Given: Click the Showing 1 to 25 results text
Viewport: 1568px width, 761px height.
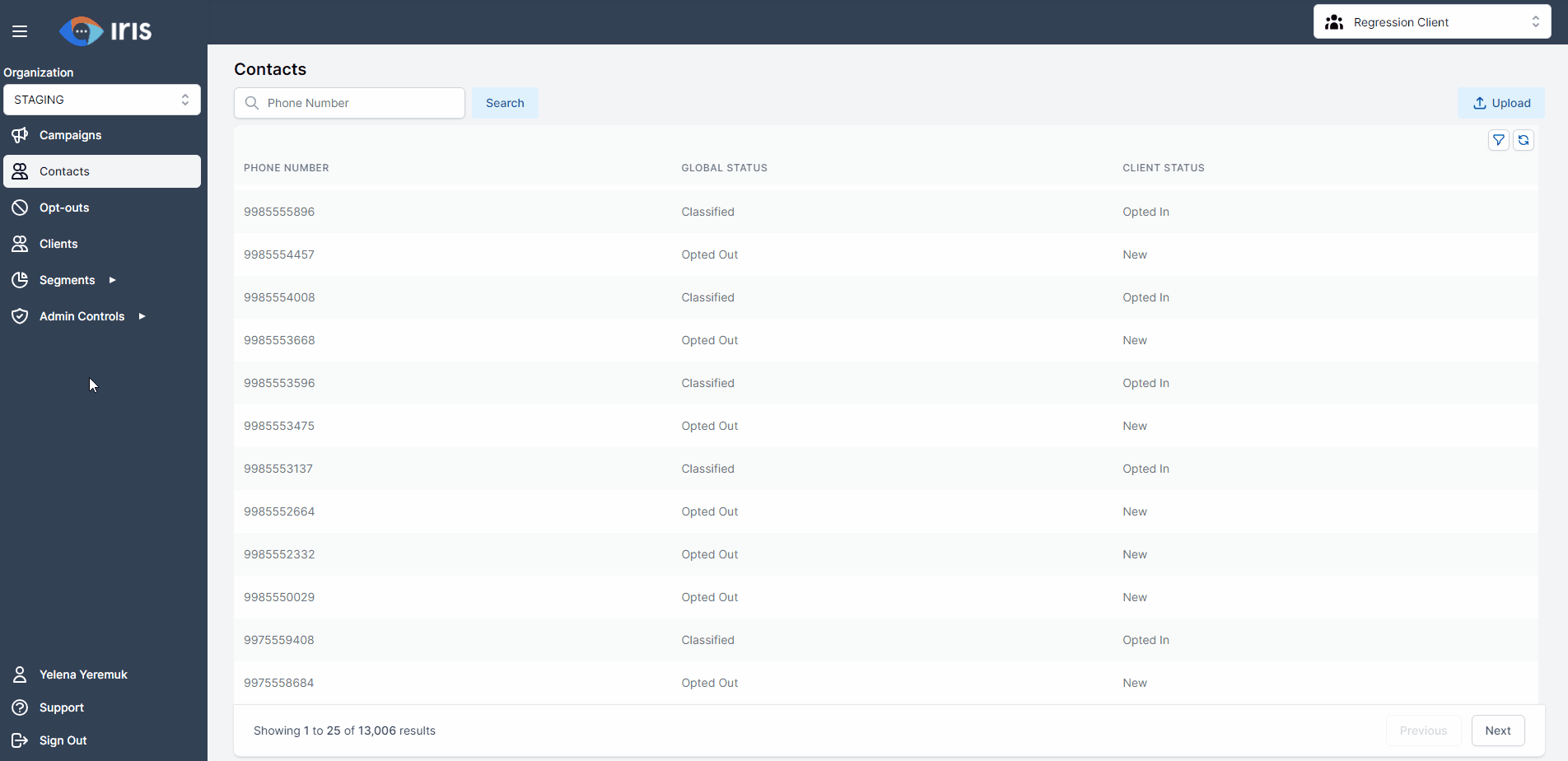Looking at the screenshot, I should click(x=344, y=731).
